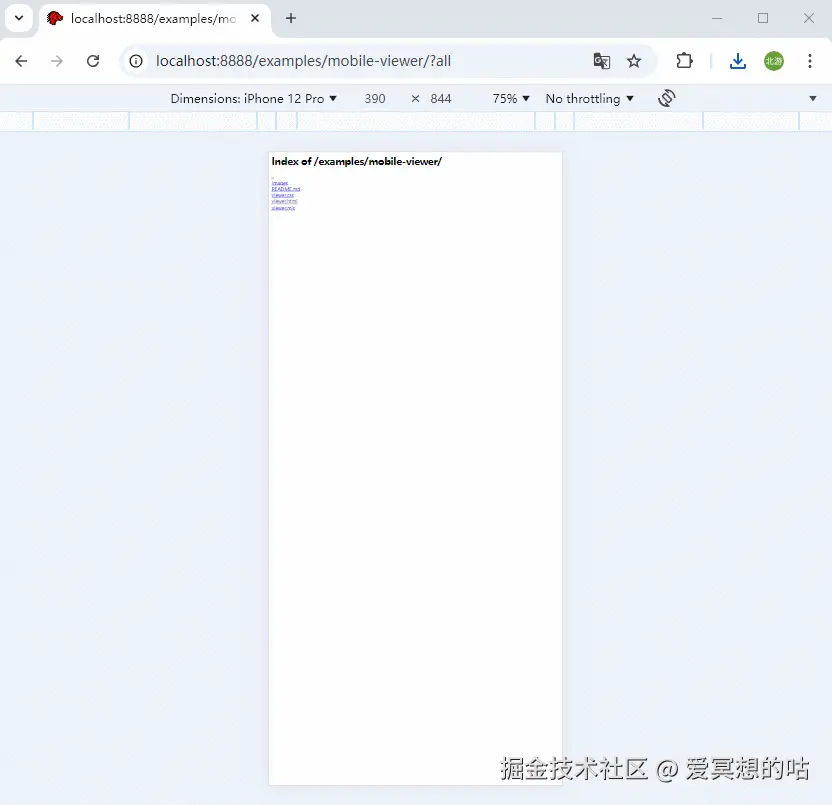Open the 75% zoom dropdown
The width and height of the screenshot is (832, 805).
pos(509,98)
